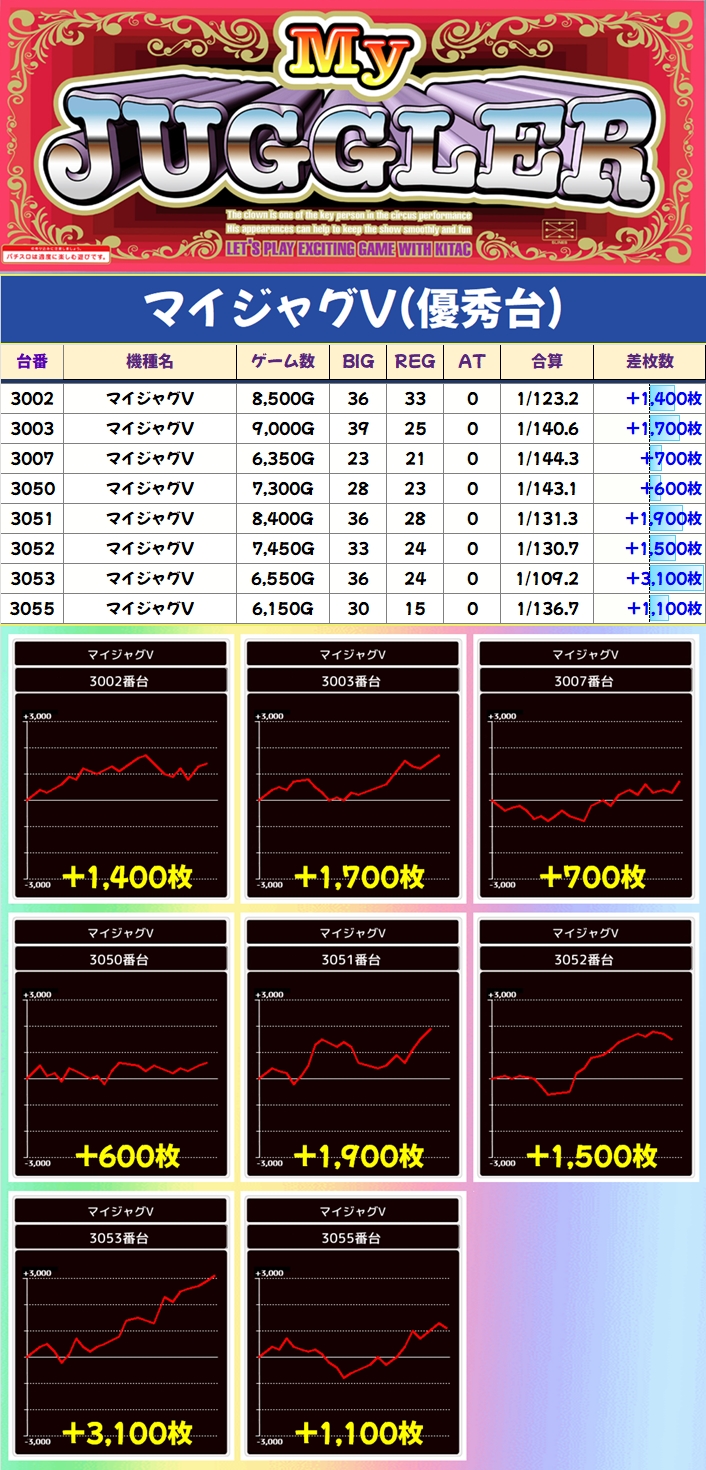Click machine number 3002 in the table
Screen dimensions: 706x1470
point(32,399)
